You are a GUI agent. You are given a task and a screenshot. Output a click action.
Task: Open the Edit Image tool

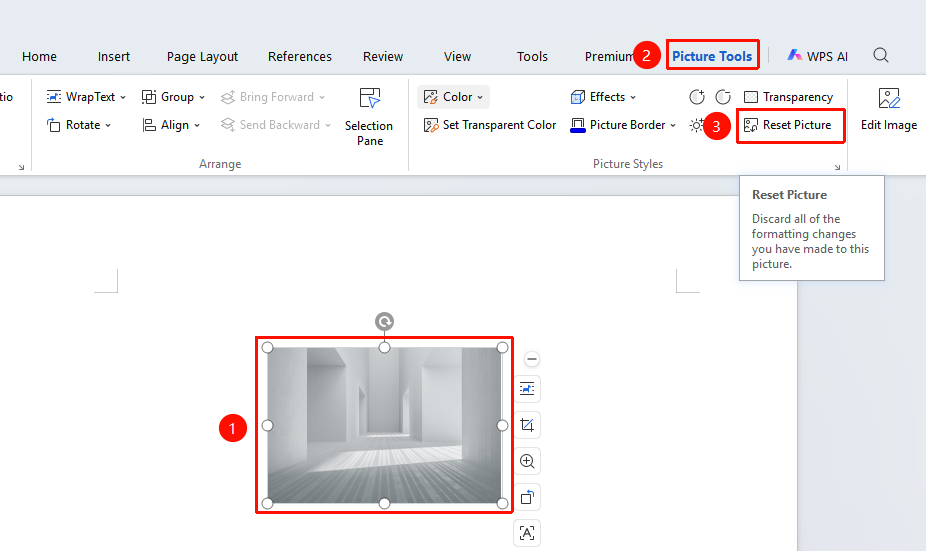coord(889,109)
